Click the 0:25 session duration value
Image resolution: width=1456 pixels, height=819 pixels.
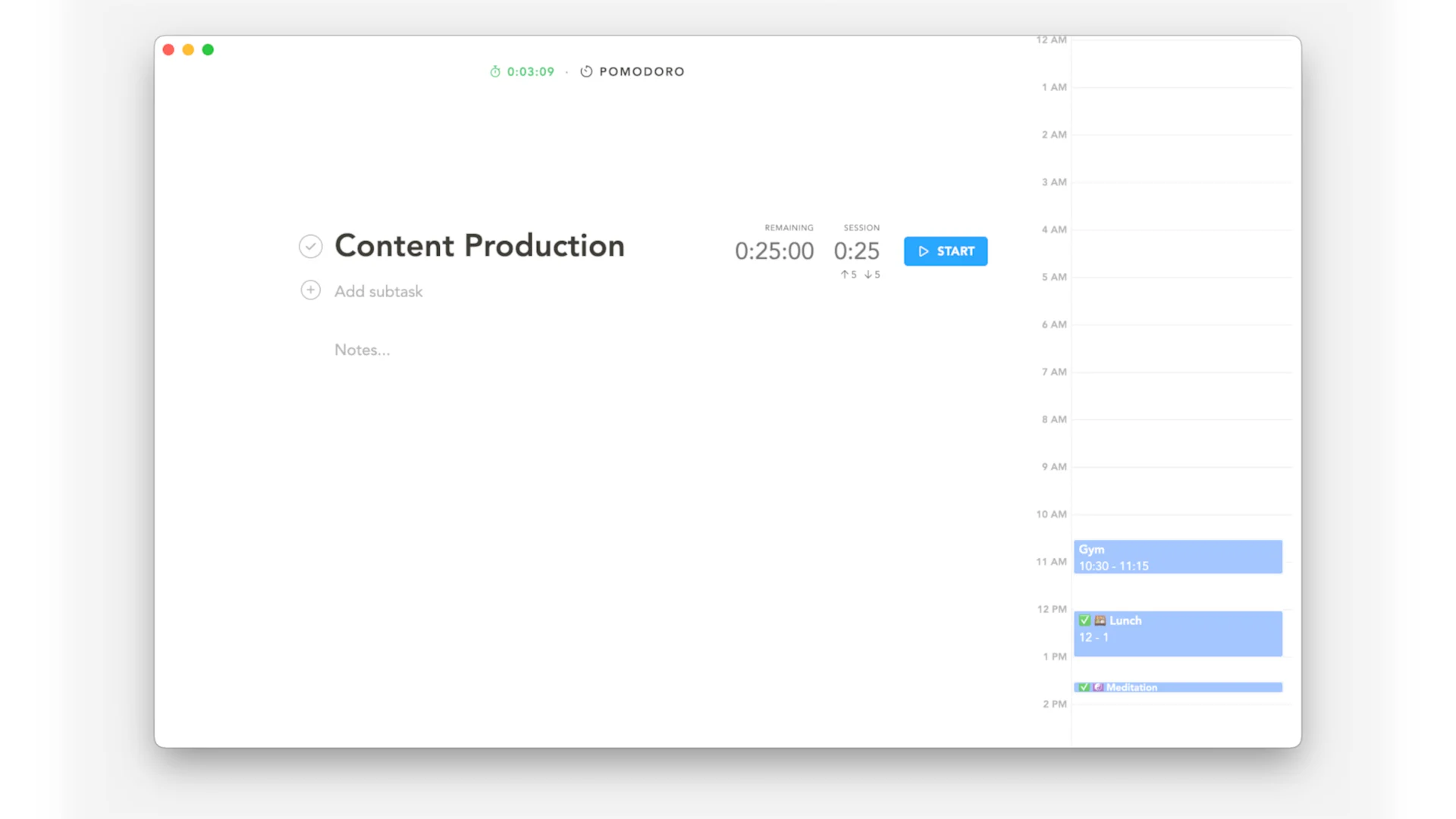856,250
